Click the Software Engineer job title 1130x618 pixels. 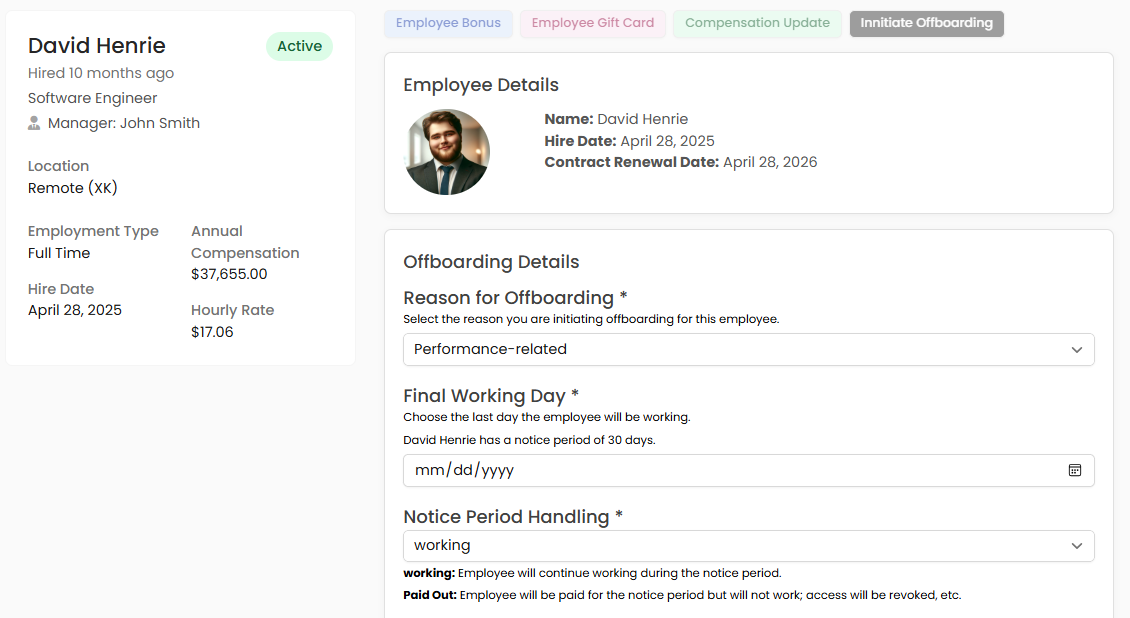tap(93, 98)
